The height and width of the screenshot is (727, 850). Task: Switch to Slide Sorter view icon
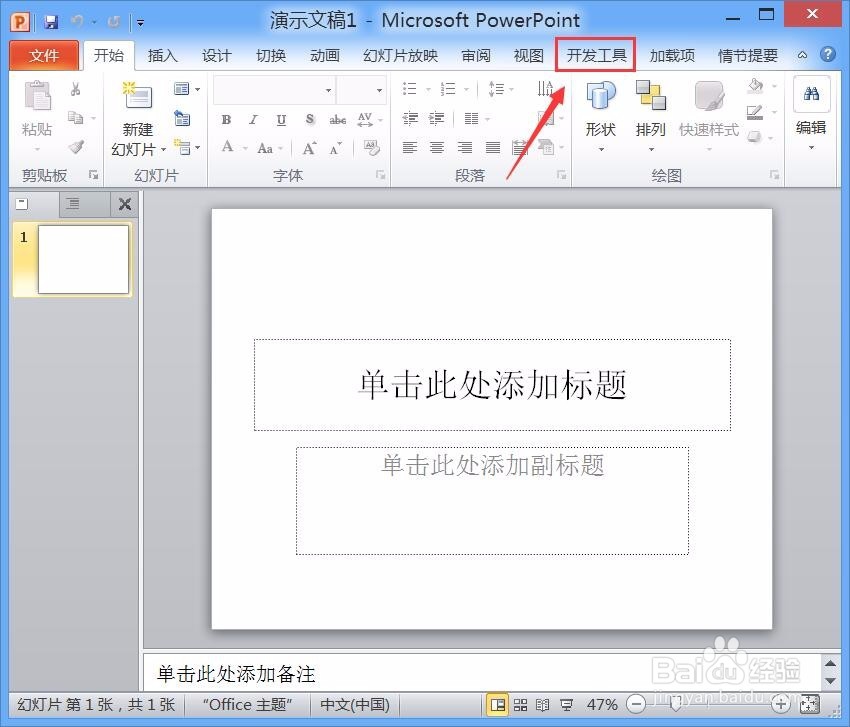click(521, 703)
